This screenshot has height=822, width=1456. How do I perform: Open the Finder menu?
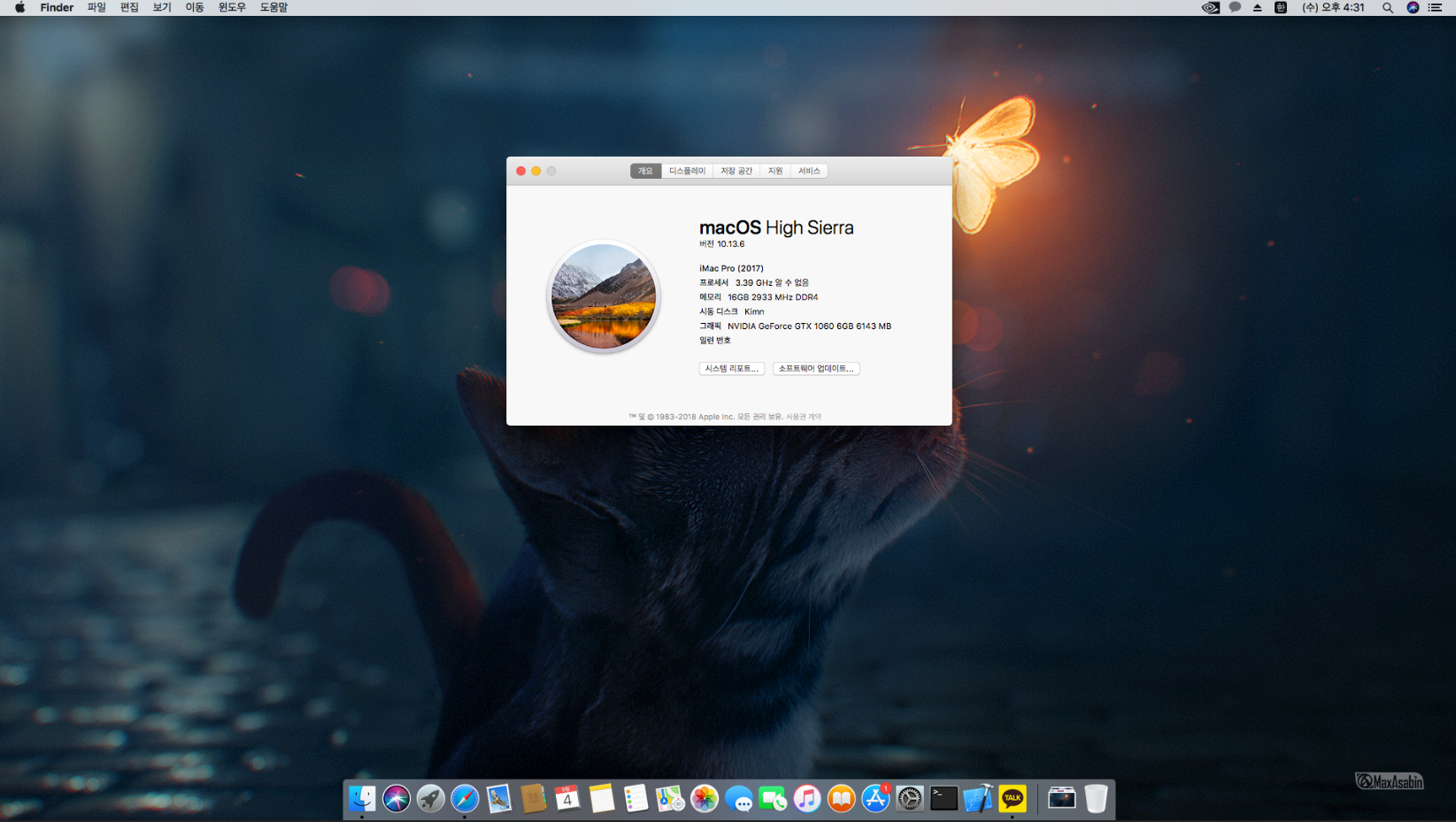[x=57, y=7]
